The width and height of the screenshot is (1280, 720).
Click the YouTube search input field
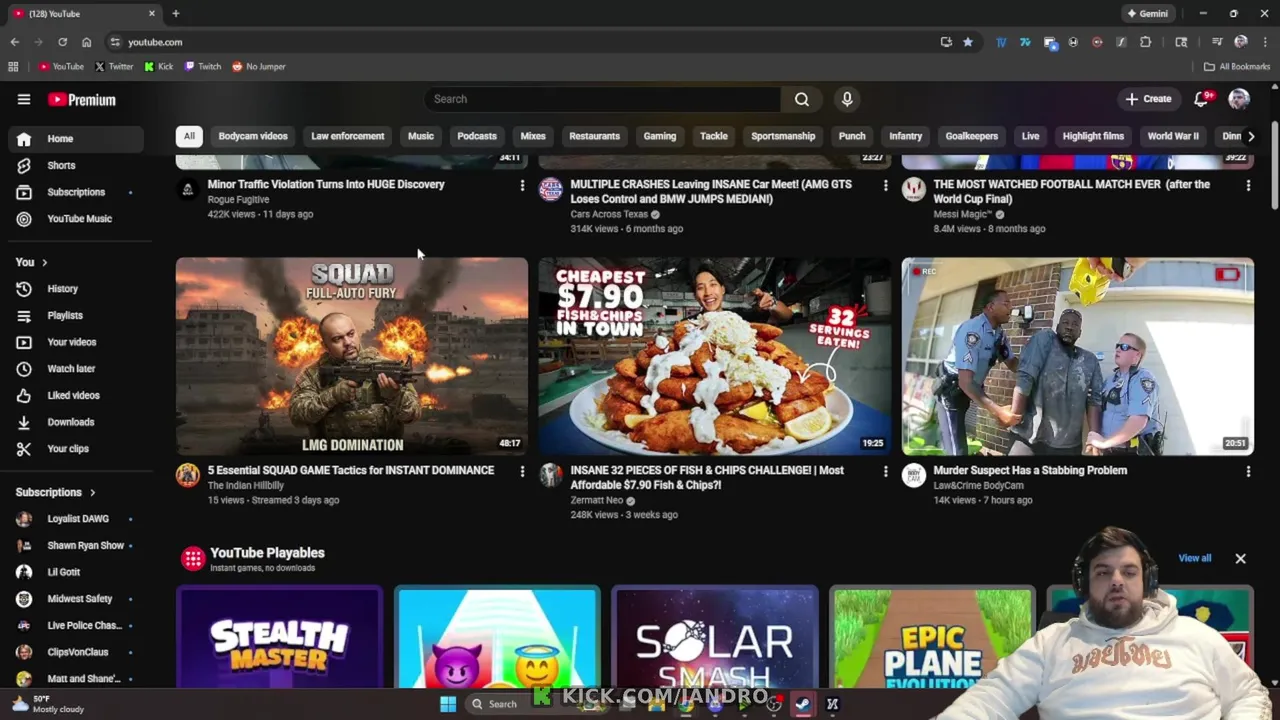pos(602,99)
